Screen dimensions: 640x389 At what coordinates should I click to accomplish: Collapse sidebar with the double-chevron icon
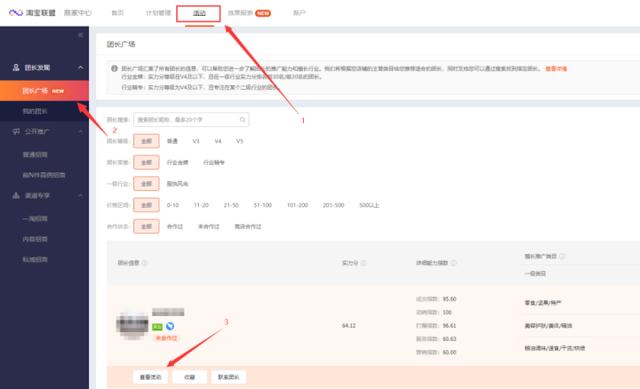tap(80, 35)
